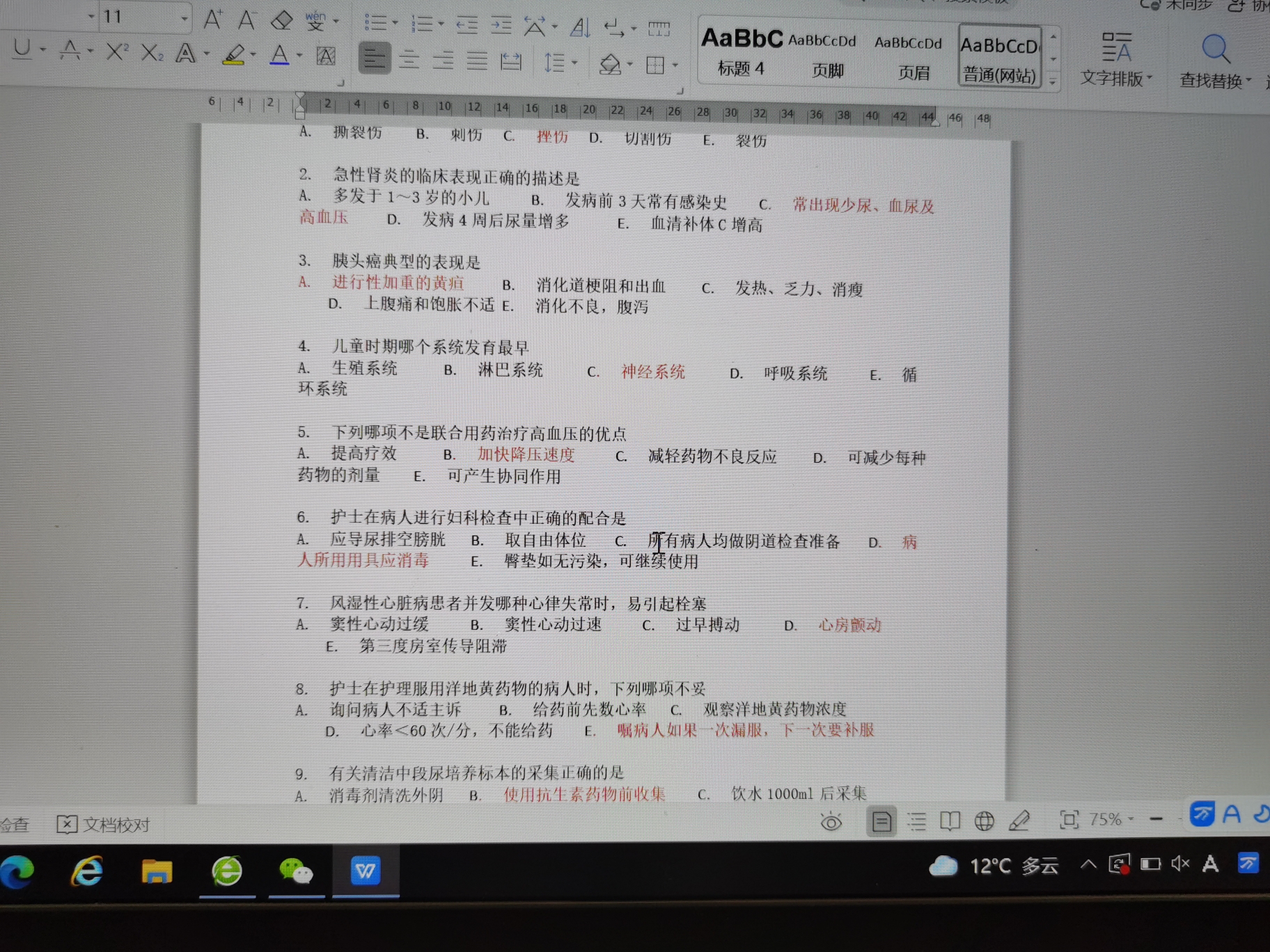Apply strikethrough style A icon
This screenshot has width=1270, height=952.
tap(70, 50)
